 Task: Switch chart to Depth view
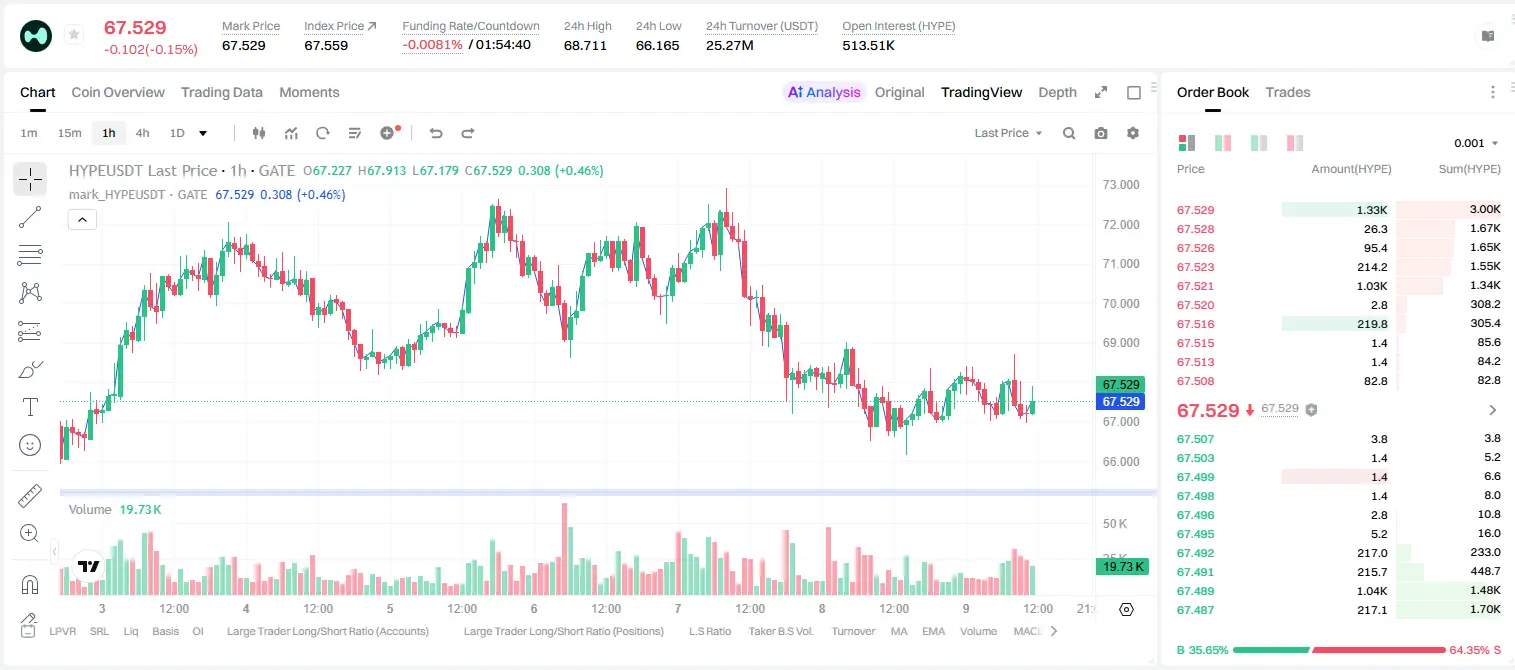[x=1058, y=92]
